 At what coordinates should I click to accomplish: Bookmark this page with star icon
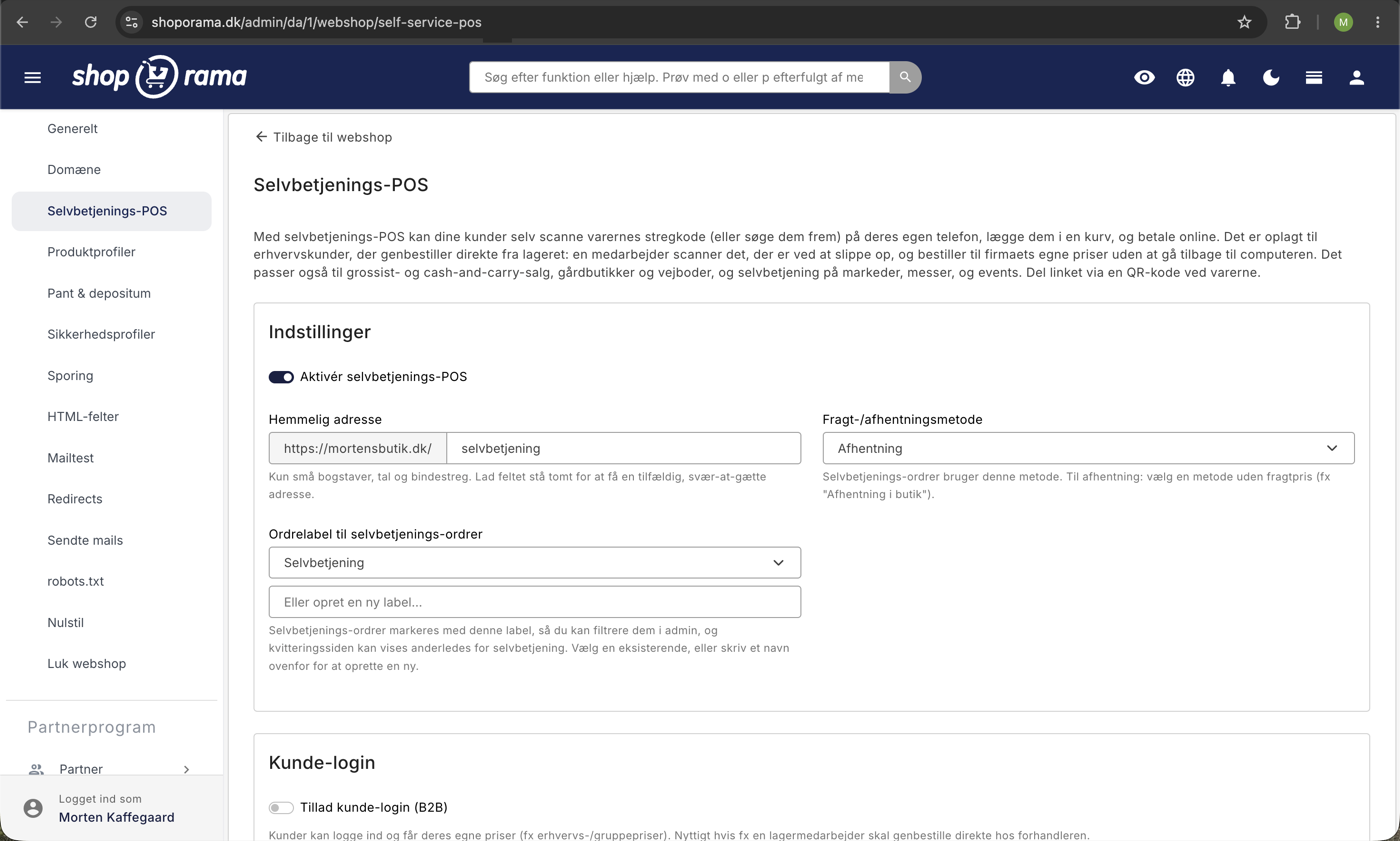tap(1244, 22)
